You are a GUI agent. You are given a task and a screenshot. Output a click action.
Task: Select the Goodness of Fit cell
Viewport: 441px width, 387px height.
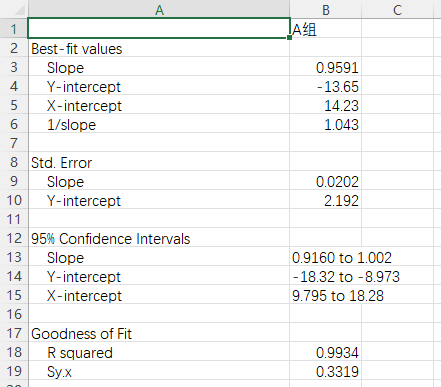(x=159, y=333)
